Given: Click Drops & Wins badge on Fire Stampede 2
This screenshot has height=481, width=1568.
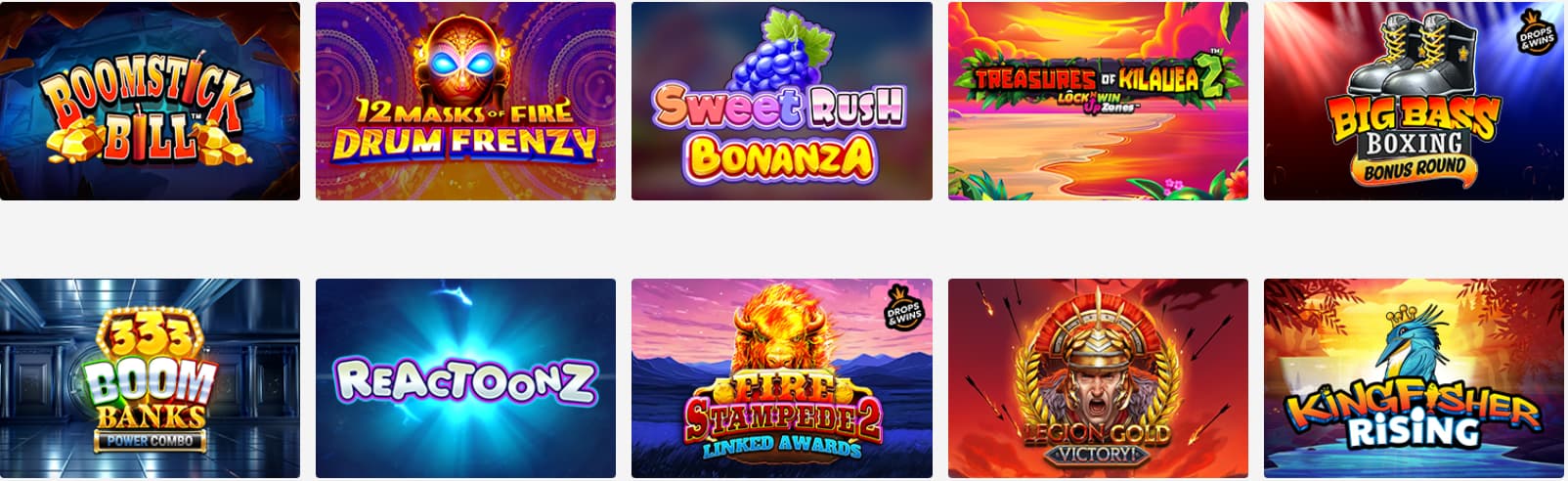Looking at the screenshot, I should pyautogui.click(x=903, y=310).
